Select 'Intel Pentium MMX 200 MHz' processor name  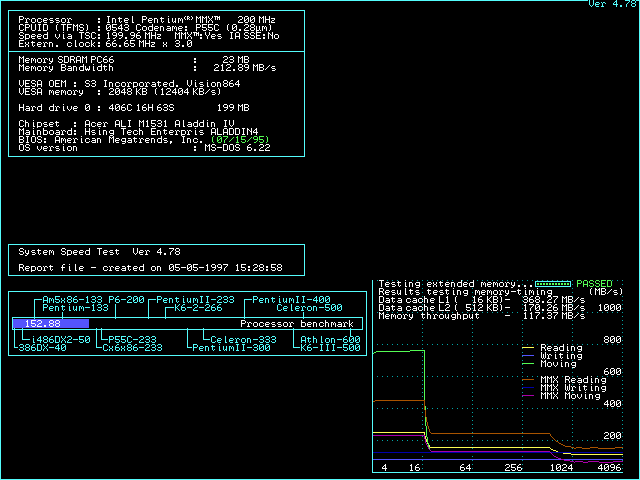(x=191, y=20)
